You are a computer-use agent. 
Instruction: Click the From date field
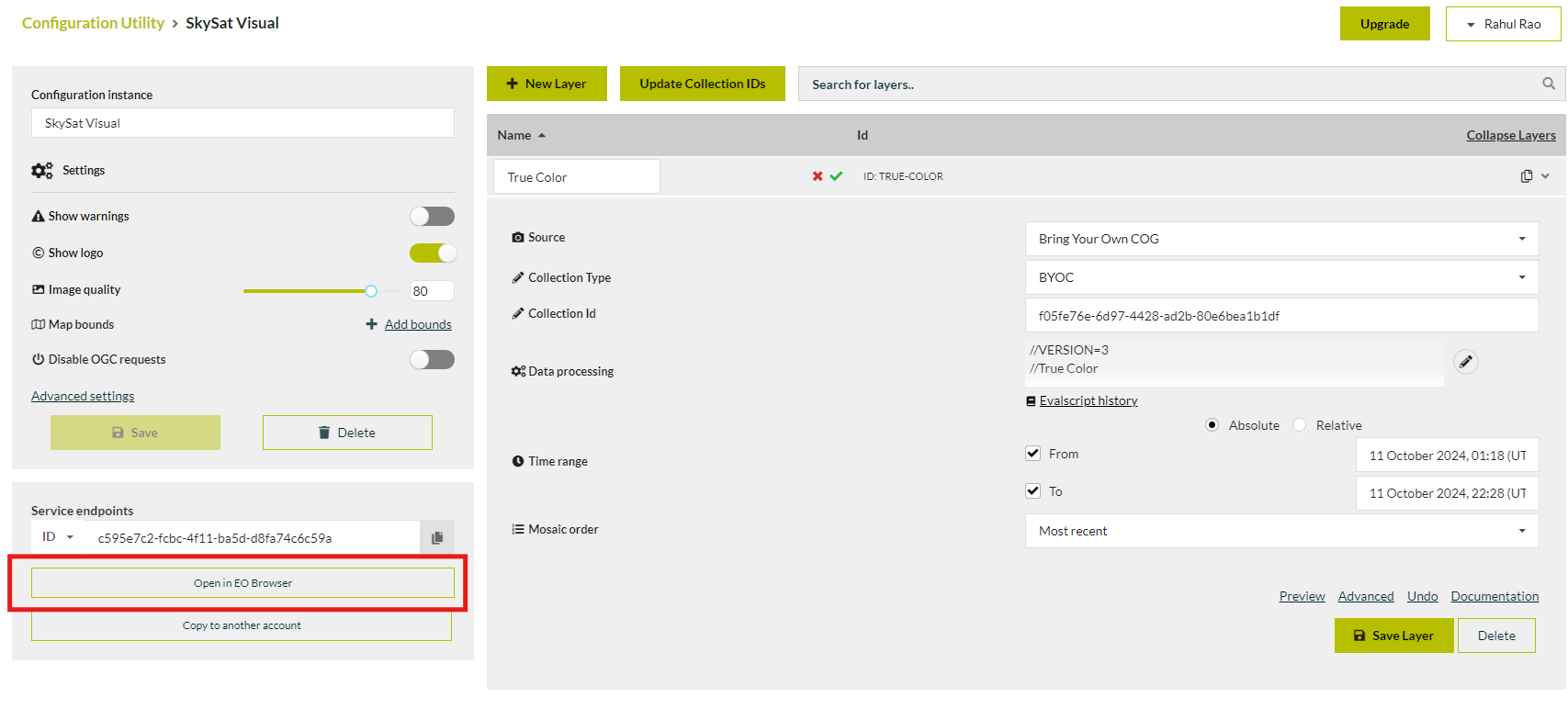(x=1447, y=456)
